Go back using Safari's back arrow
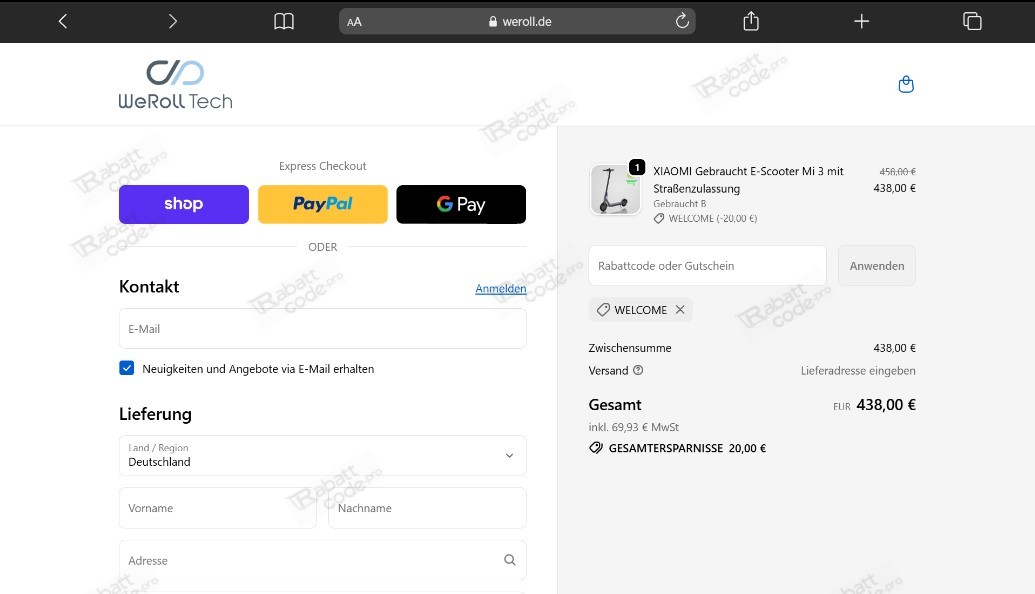The image size is (1035, 594). point(63,21)
